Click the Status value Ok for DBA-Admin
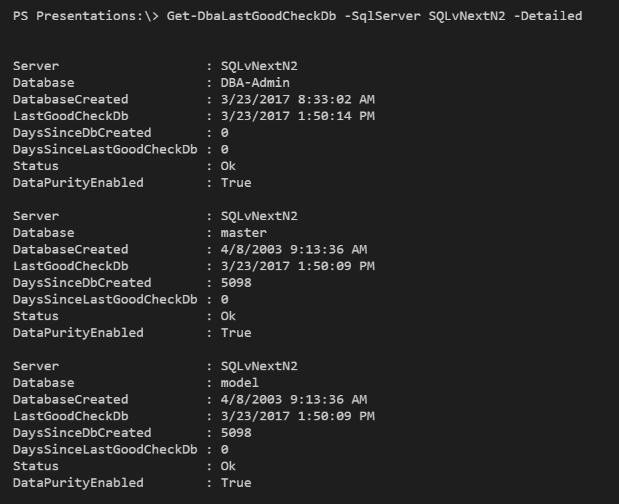The height and width of the screenshot is (504, 619). [229, 166]
